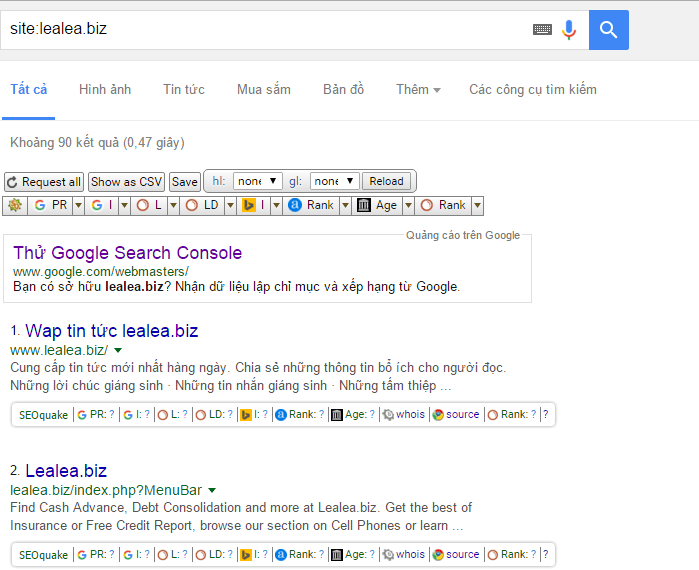
Task: Click SEOquake label in second result bar
Action: [43, 555]
